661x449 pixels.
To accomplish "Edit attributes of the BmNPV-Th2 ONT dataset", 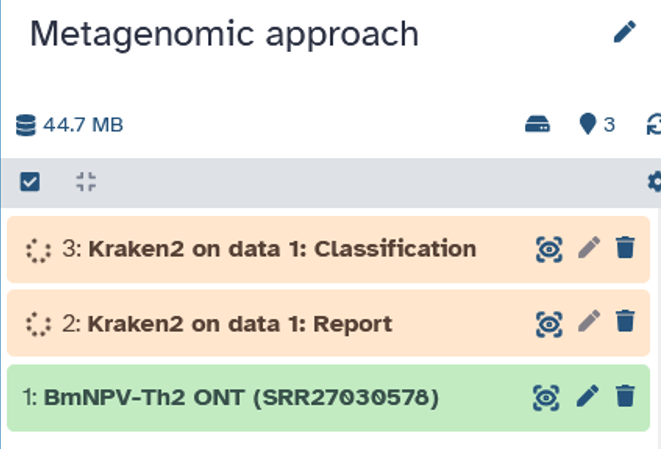I will (588, 396).
